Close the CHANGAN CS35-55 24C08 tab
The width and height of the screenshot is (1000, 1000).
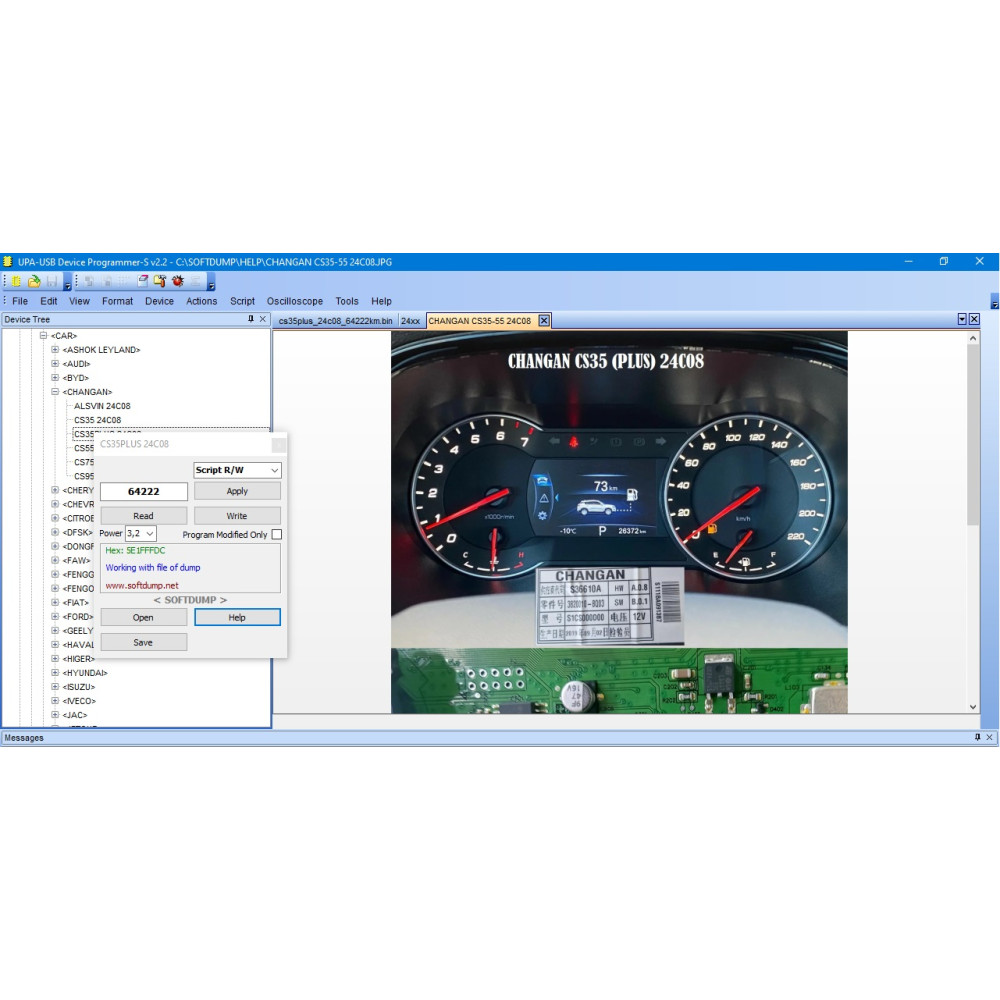(544, 321)
